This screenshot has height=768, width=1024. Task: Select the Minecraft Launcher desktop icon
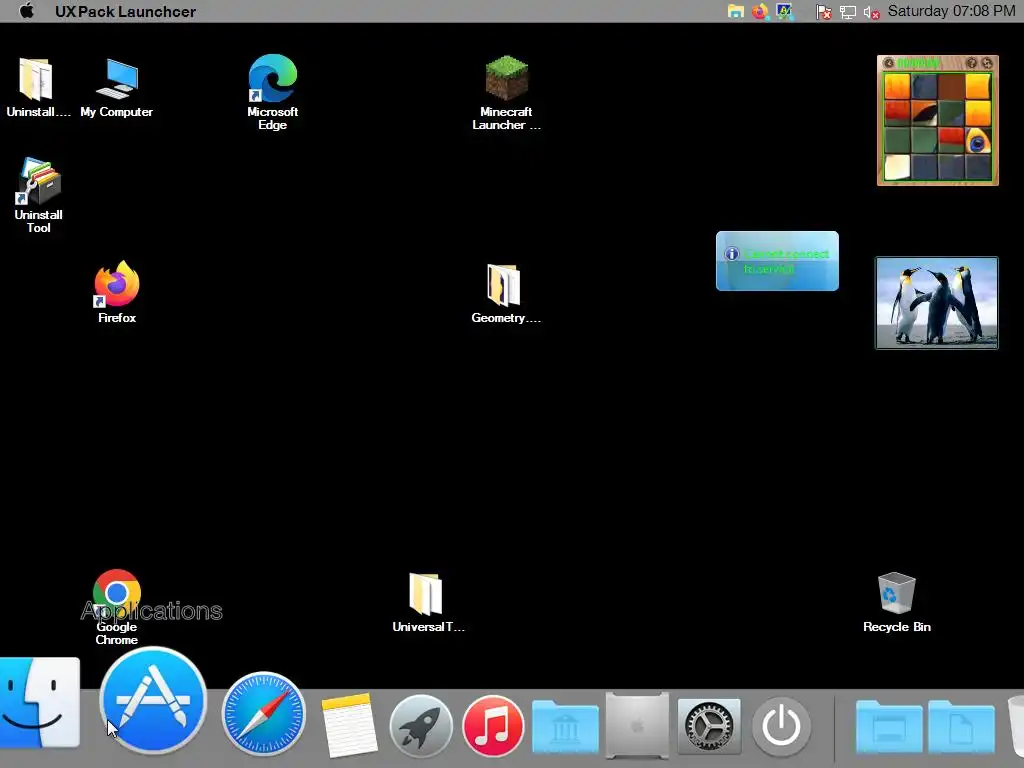coord(506,93)
